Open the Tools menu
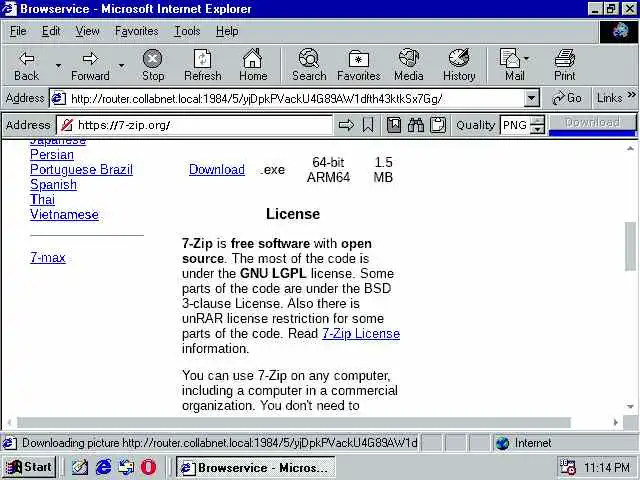Screen dimensions: 640x480 [187, 31]
